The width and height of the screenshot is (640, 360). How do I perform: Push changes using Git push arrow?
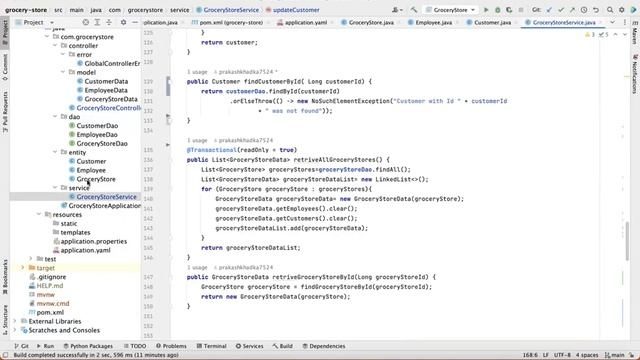coord(572,10)
